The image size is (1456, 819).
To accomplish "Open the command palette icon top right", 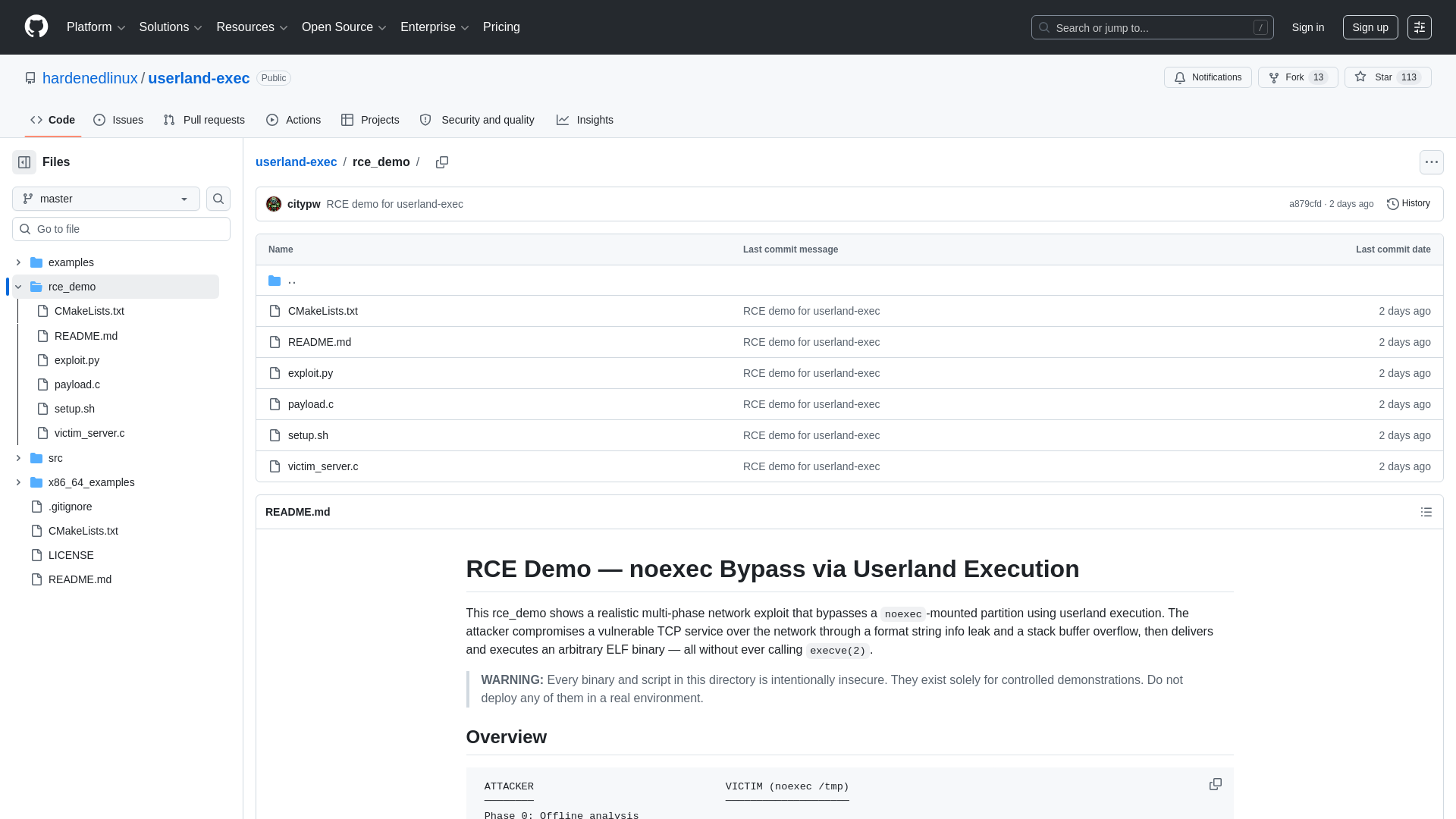I will (1420, 27).
